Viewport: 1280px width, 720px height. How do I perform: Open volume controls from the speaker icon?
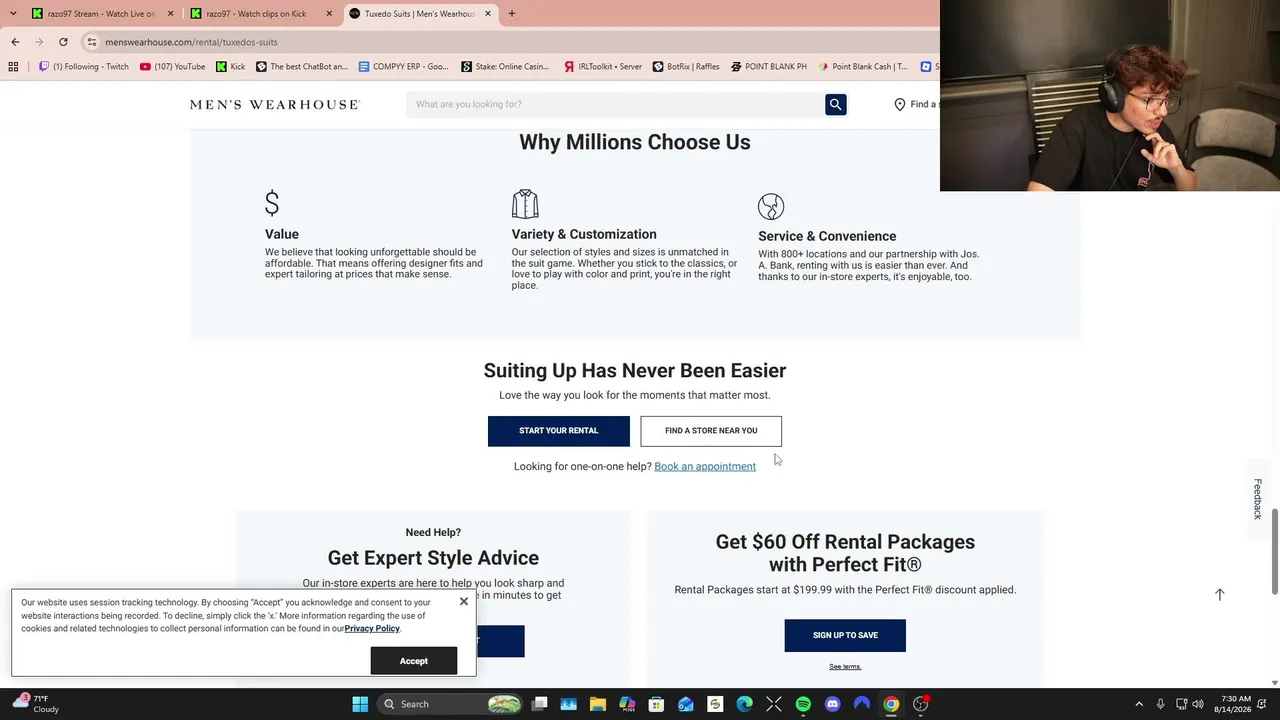[x=1198, y=704]
